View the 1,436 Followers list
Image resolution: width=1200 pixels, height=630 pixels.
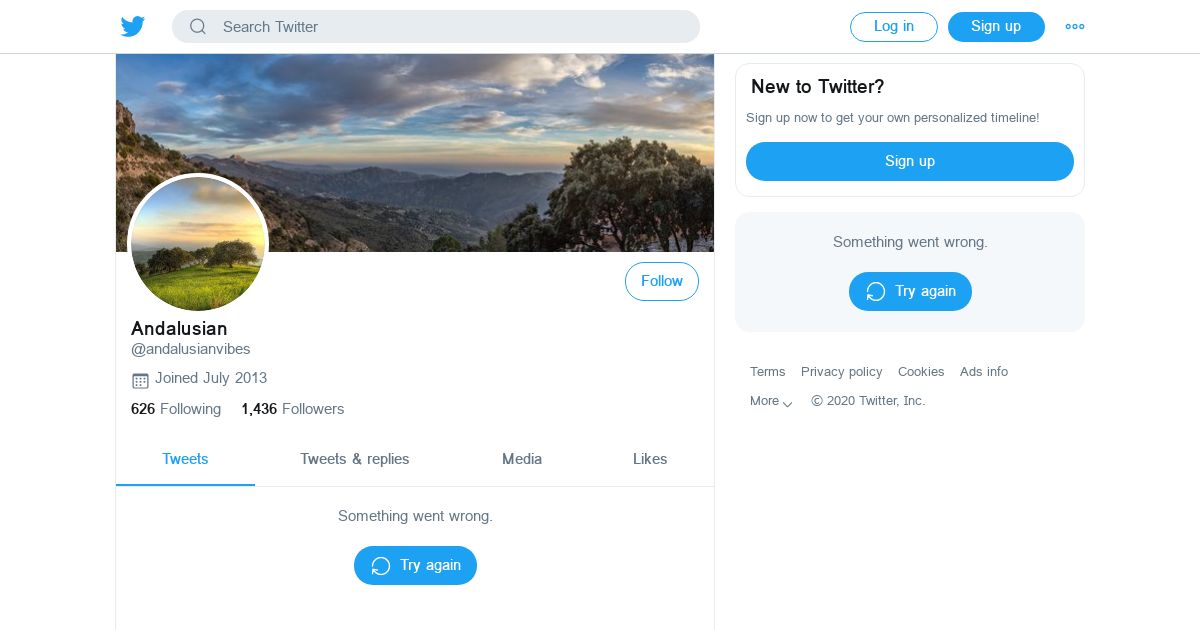click(x=293, y=409)
